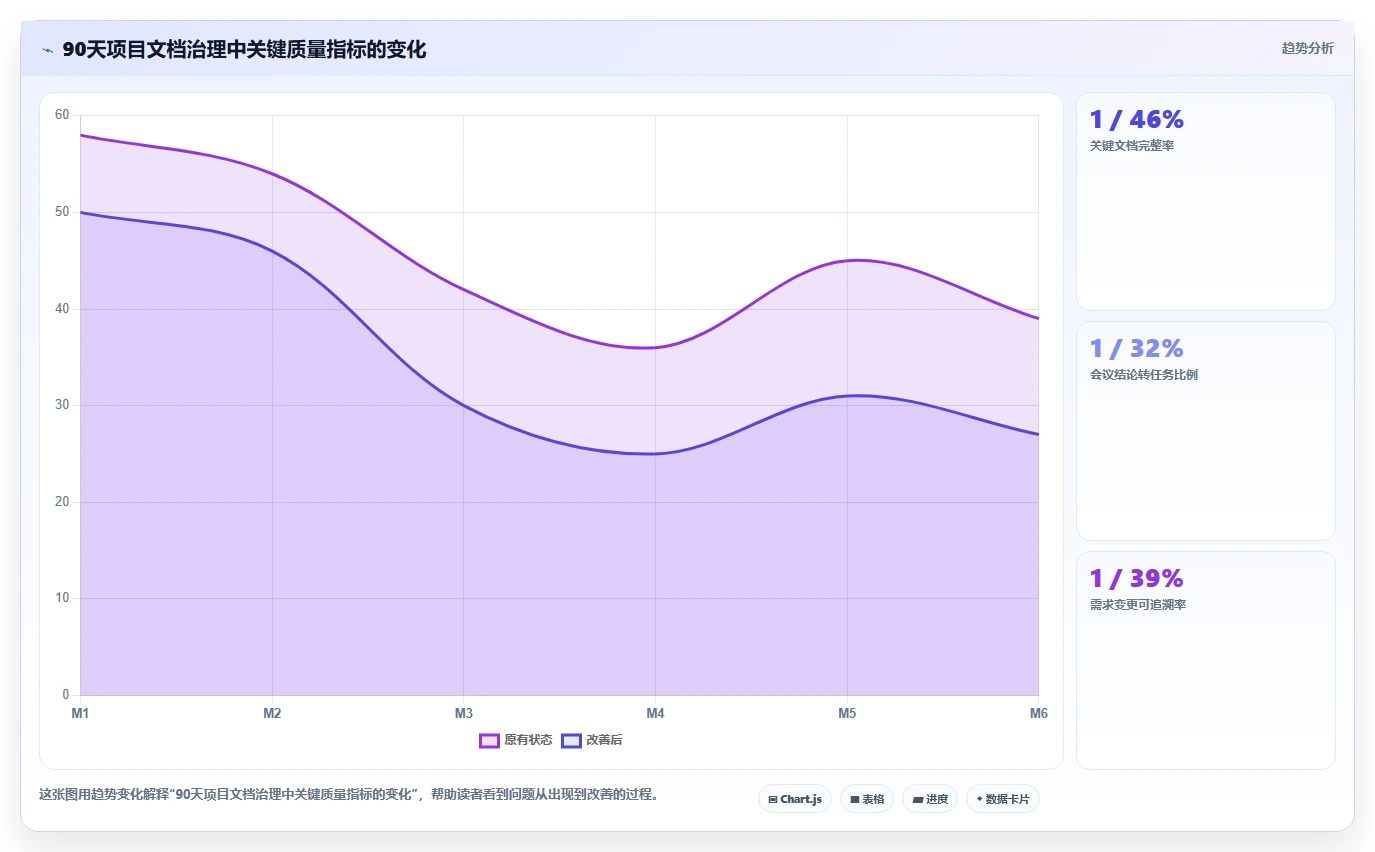Select the Chart.js chip
The image size is (1375, 852).
(795, 799)
